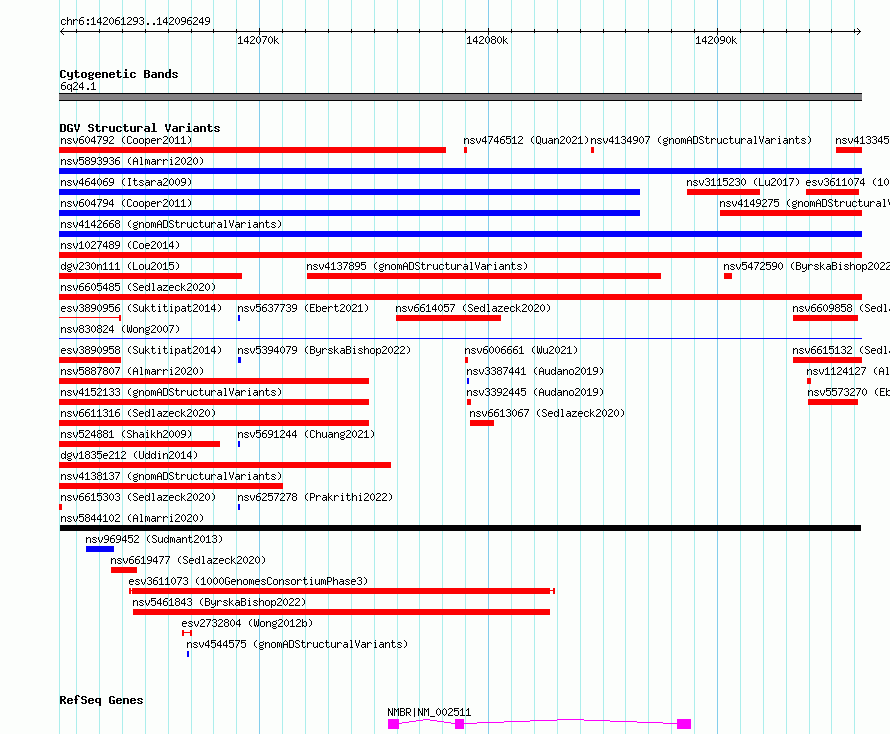Viewport: 890px width, 734px height.
Task: Click the blue nsv969452 variant bar
Action: [x=100, y=549]
